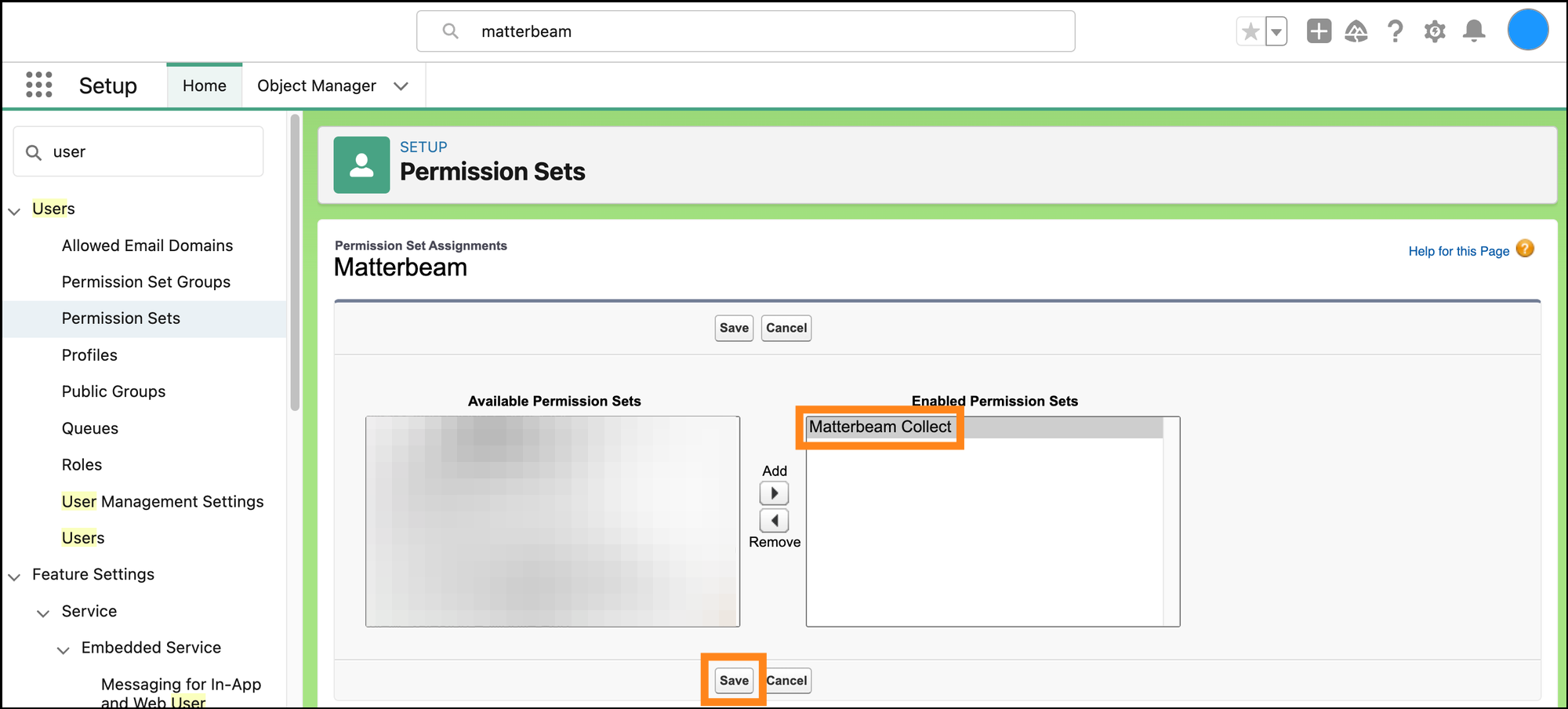Click the Permission Sets header icon
The height and width of the screenshot is (709, 1568).
pyautogui.click(x=361, y=165)
